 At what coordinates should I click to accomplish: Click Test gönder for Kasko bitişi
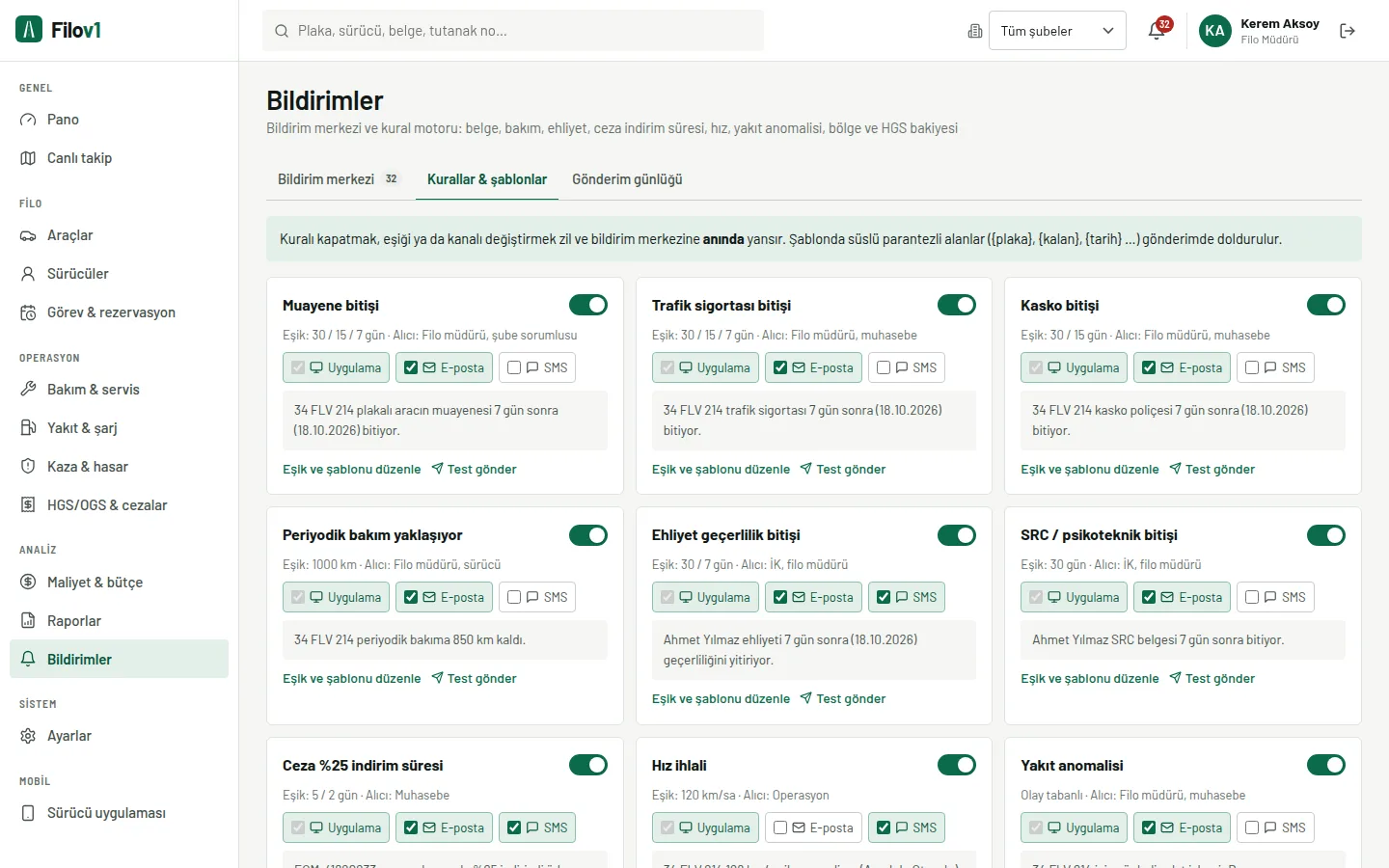1212,470
